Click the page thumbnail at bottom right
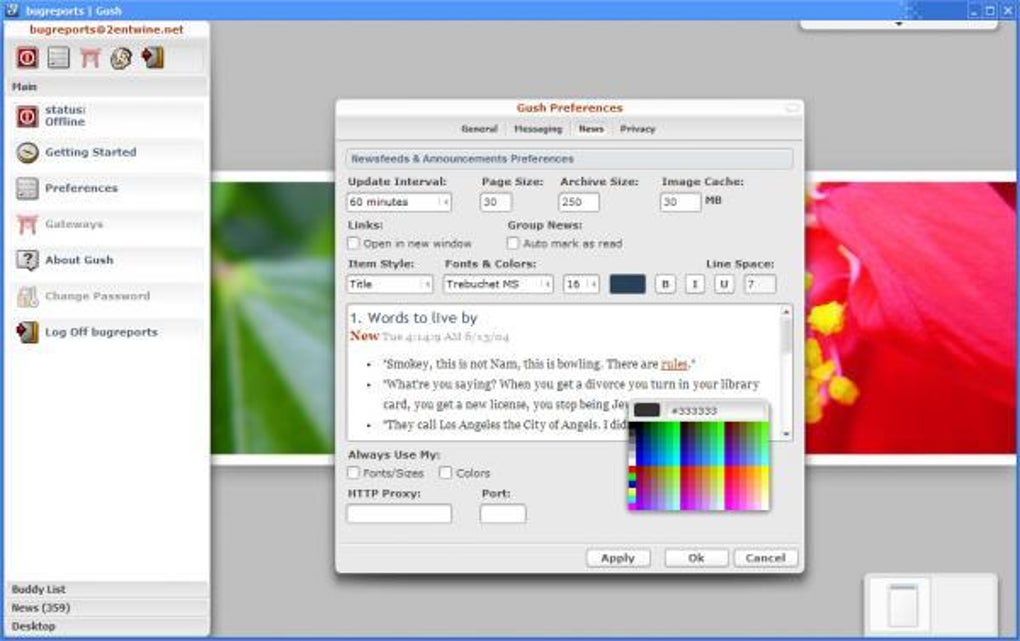1020x641 pixels. 903,606
